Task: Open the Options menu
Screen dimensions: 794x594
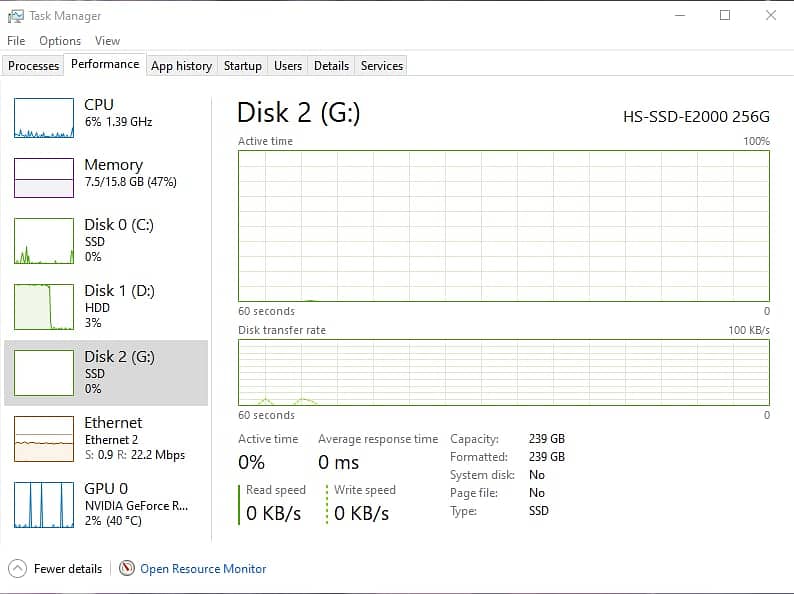Action: [60, 41]
